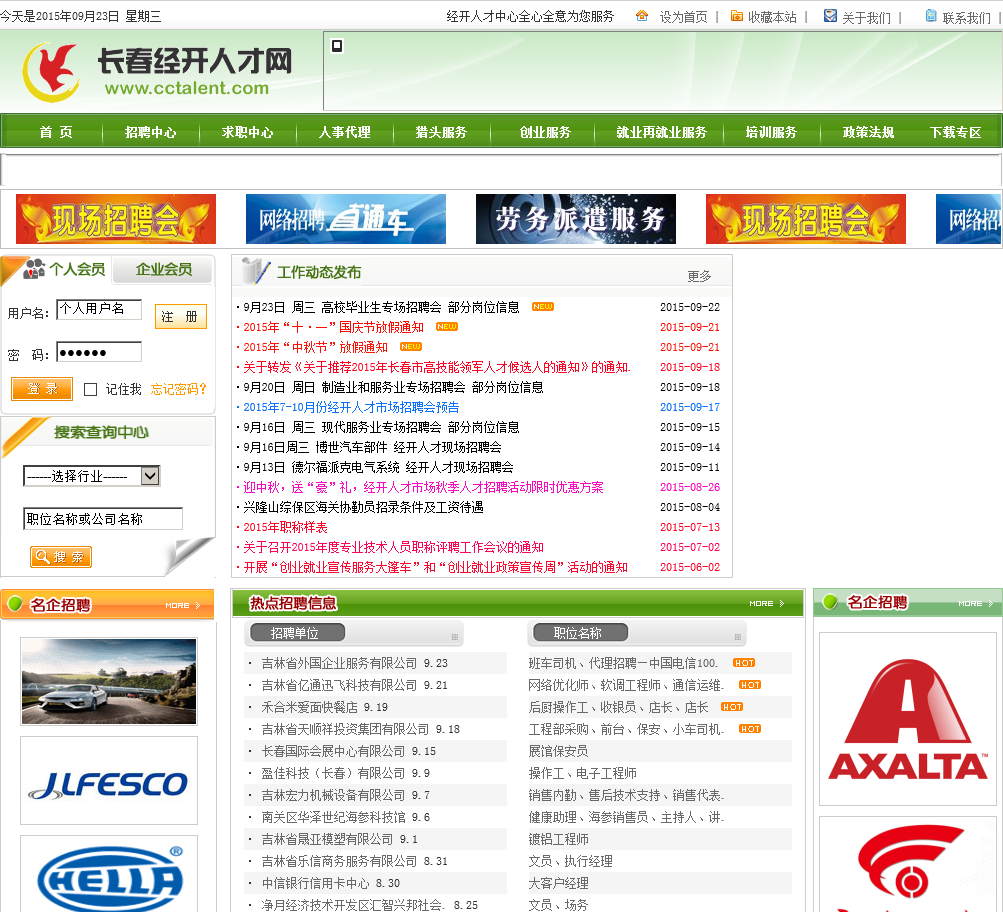The image size is (1003, 912).
Task: Open 就业再就业服务 navigation item
Action: pyautogui.click(x=661, y=132)
